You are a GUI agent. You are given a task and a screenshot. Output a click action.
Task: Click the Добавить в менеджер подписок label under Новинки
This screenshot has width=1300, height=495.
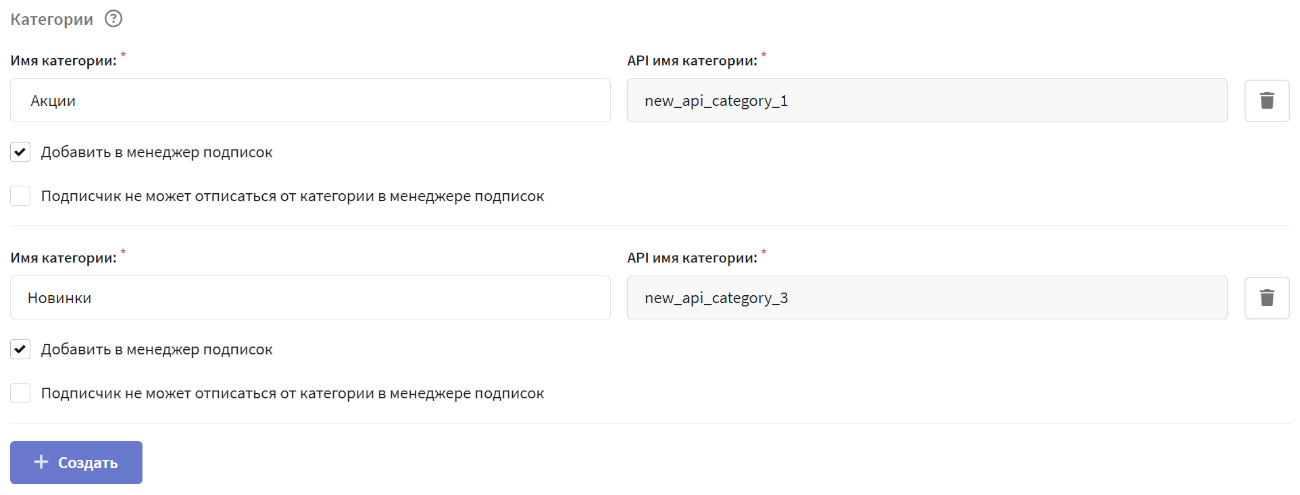(x=157, y=349)
